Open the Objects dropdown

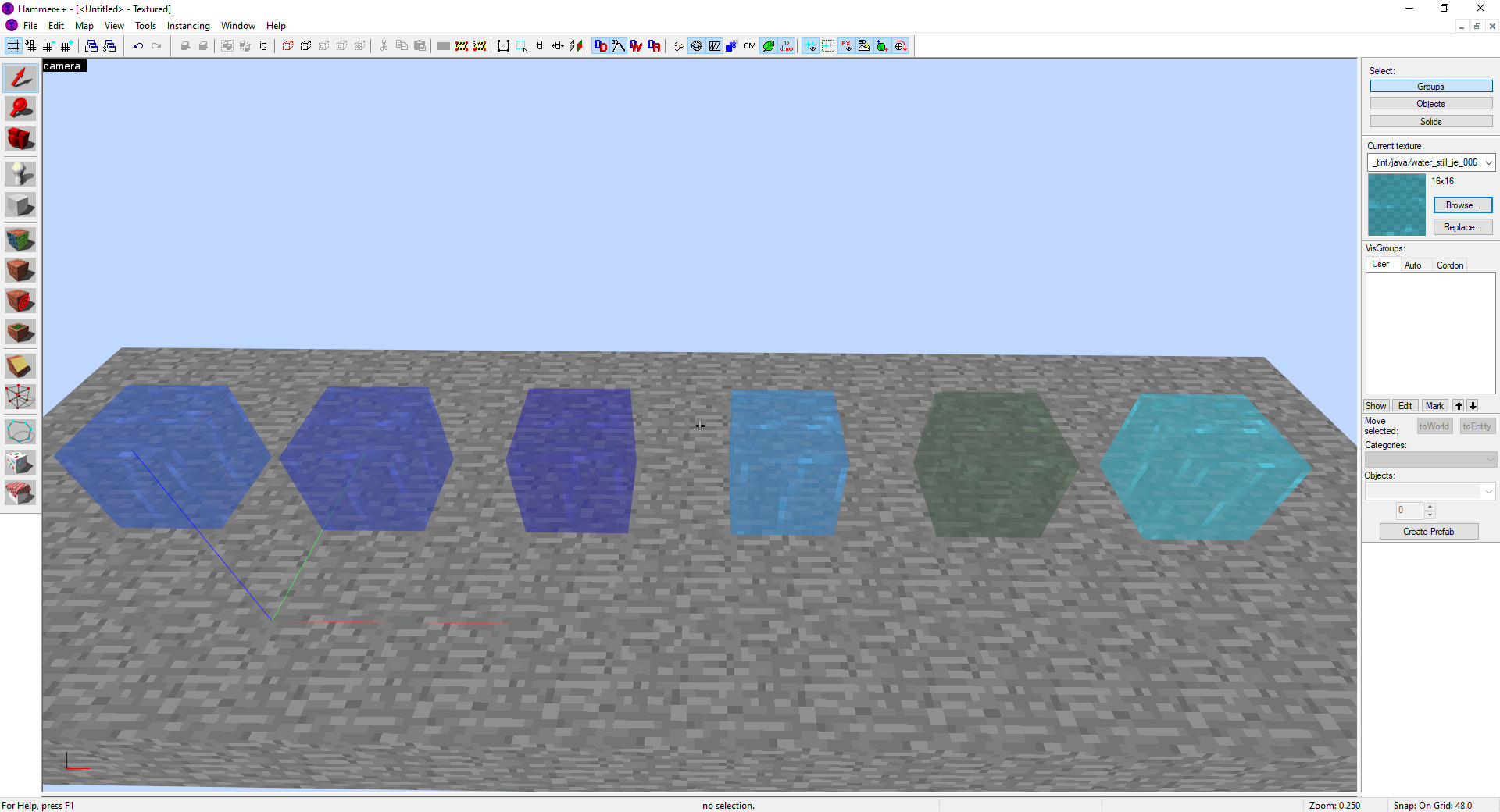tap(1488, 490)
